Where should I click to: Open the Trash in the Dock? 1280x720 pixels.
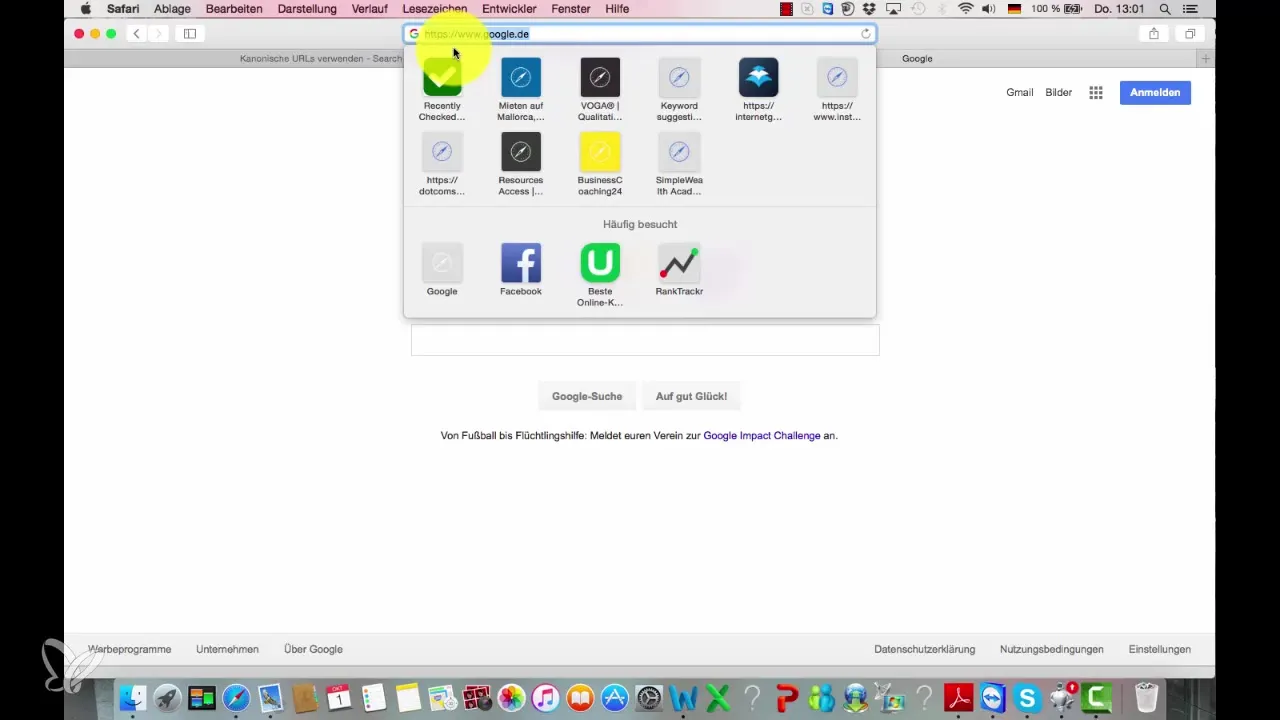click(1146, 697)
